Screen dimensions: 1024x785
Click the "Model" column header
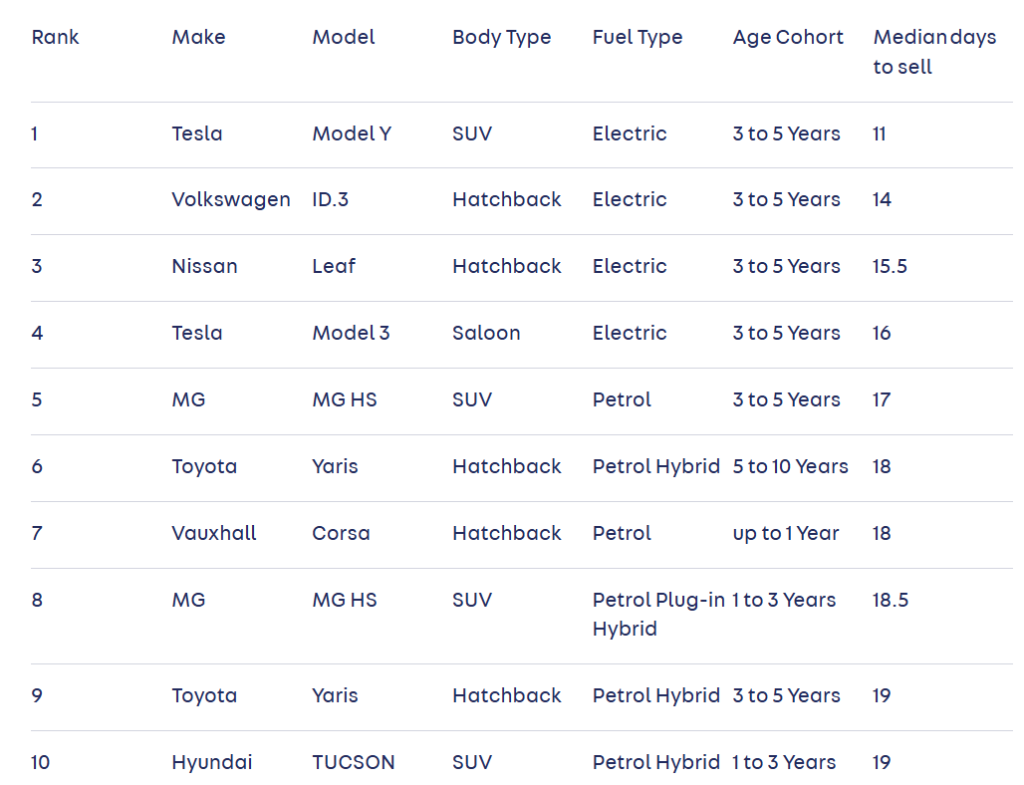click(343, 38)
